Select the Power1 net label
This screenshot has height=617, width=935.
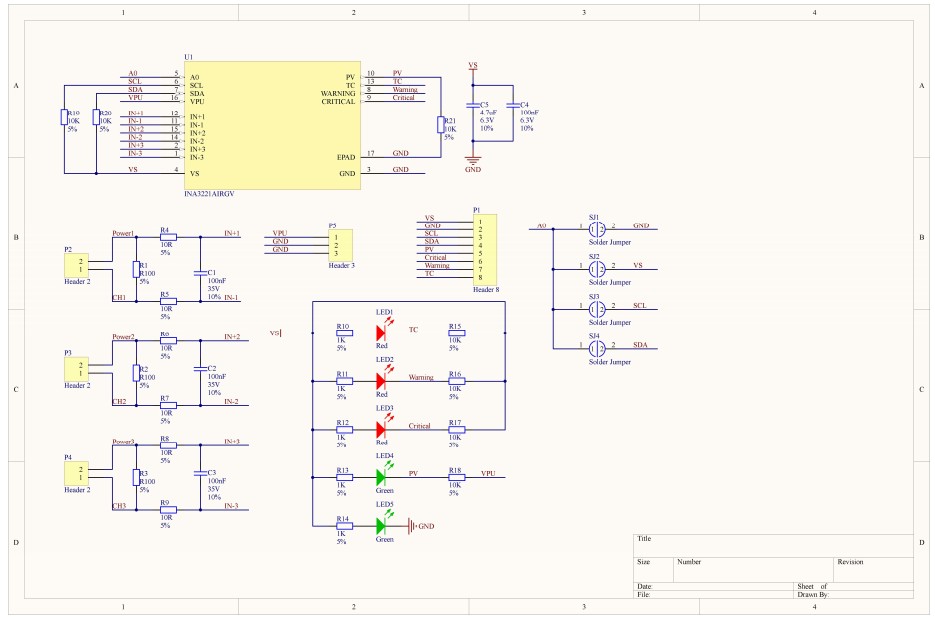(x=123, y=233)
